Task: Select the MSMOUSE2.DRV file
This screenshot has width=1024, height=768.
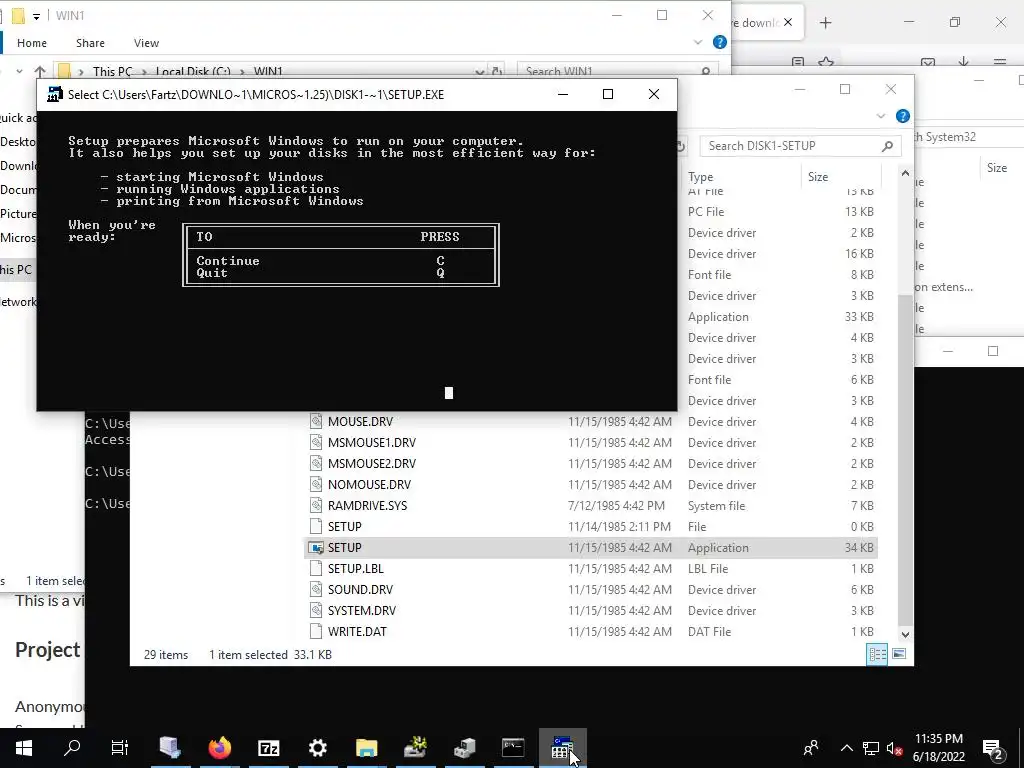Action: 372,464
